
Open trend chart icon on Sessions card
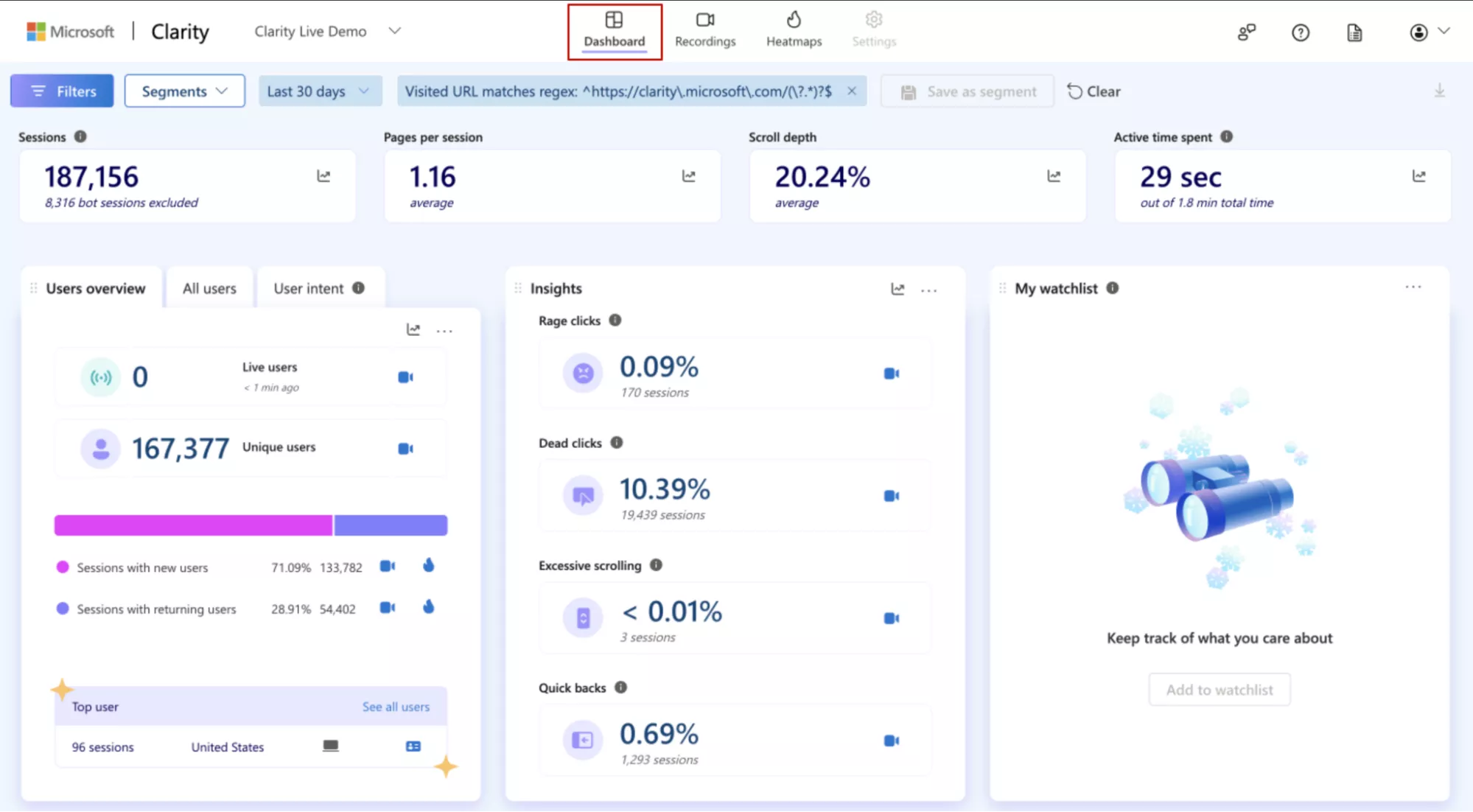pyautogui.click(x=323, y=176)
